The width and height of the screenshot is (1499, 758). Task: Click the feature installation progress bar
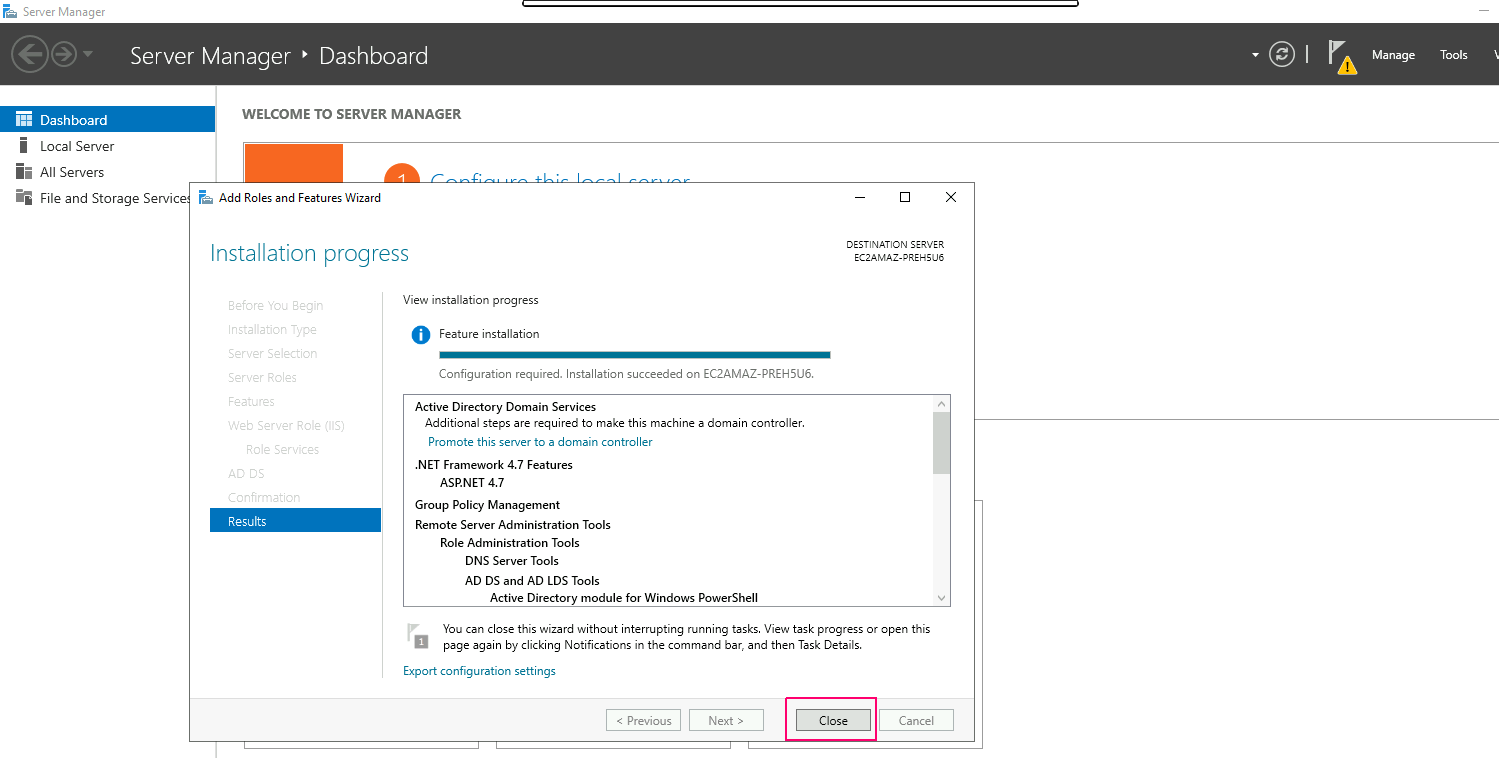click(x=635, y=354)
